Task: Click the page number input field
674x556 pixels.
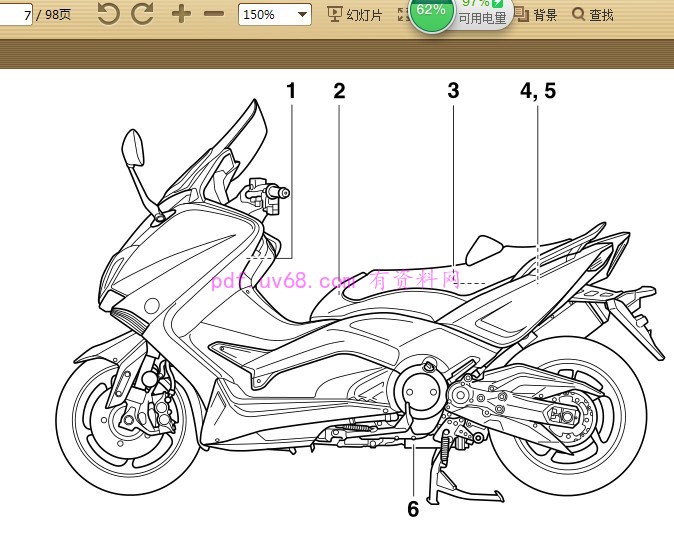Action: click(15, 15)
